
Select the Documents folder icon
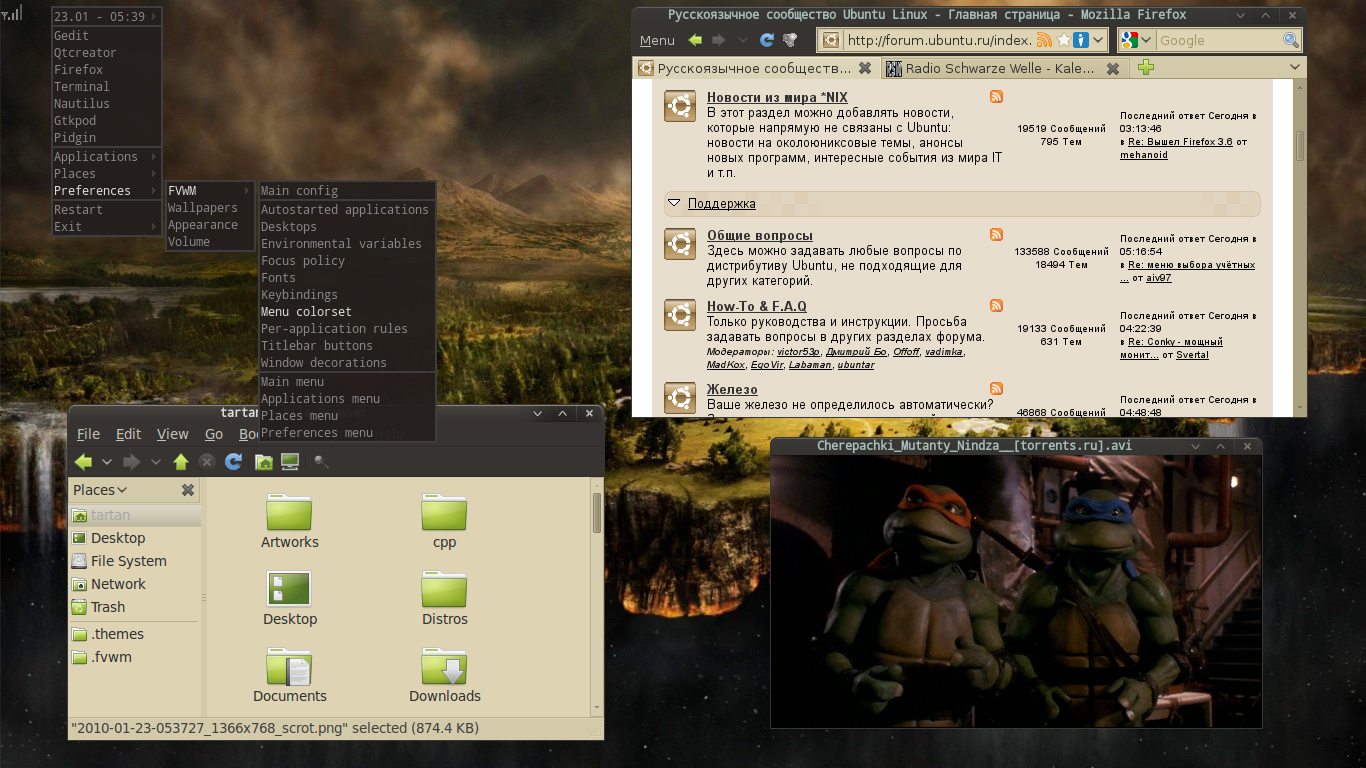point(289,666)
